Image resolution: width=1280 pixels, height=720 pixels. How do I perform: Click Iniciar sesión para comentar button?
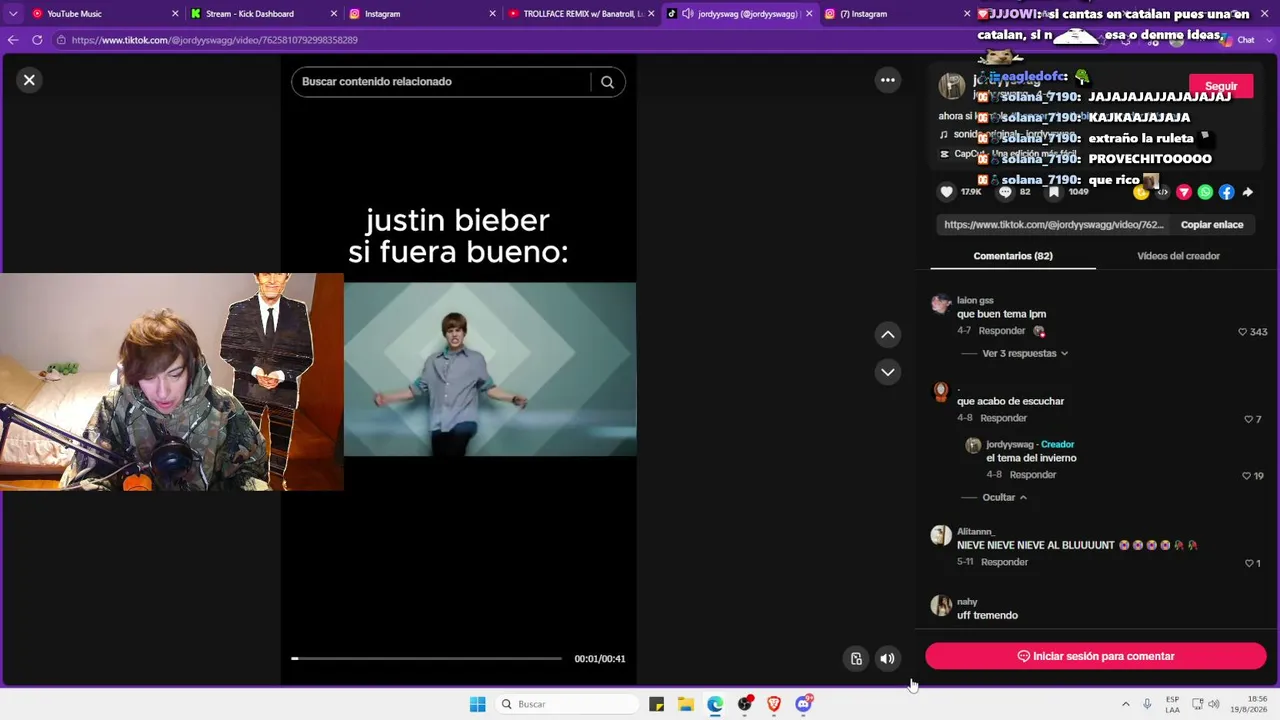[x=1096, y=656]
